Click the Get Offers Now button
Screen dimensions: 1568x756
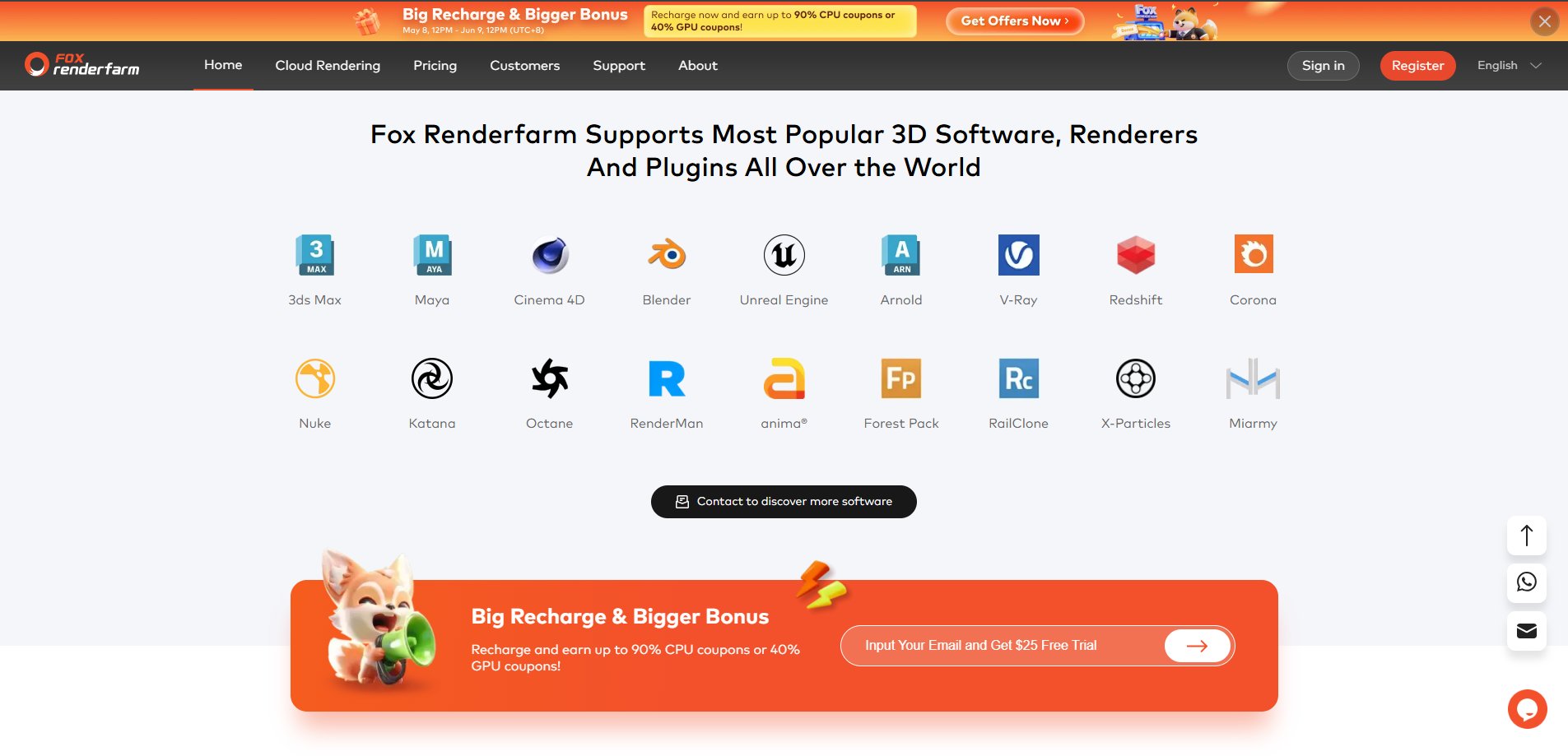coord(1015,21)
